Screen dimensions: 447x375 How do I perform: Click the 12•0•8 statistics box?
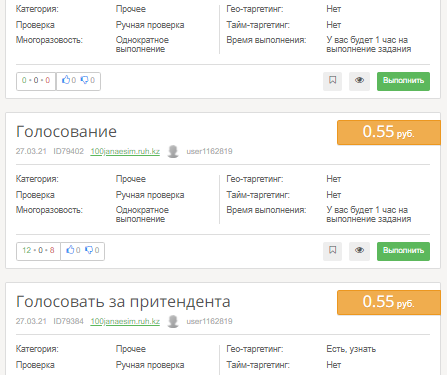coord(38,251)
